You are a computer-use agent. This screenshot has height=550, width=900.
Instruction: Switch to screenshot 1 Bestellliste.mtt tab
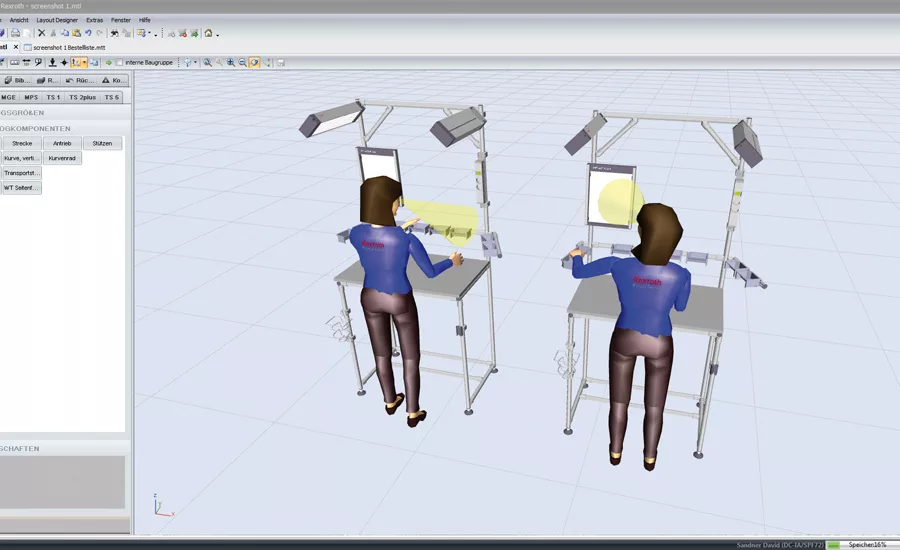tap(64, 48)
